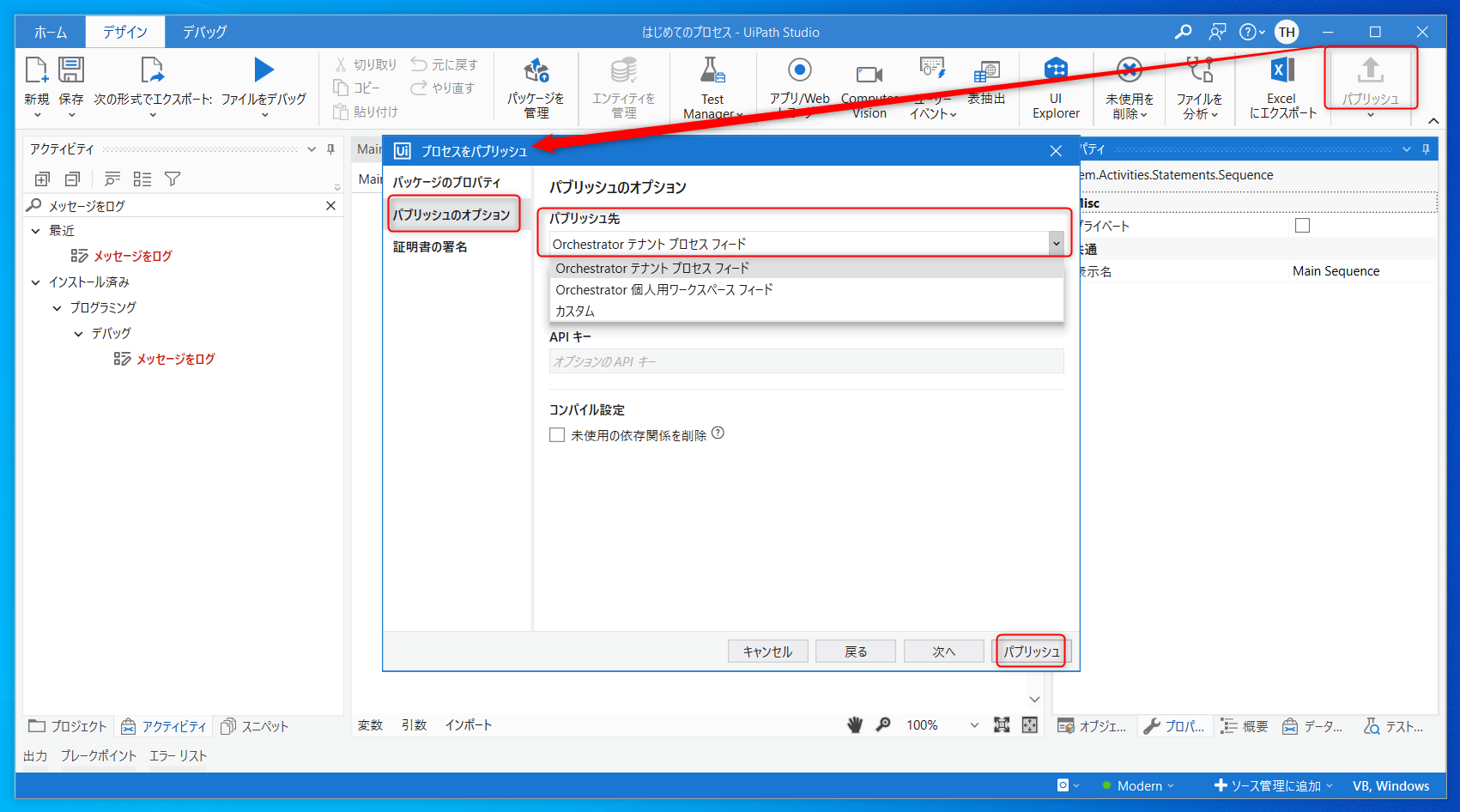Image resolution: width=1460 pixels, height=812 pixels.
Task: Collapse the デバッグ tree node
Action: click(x=78, y=334)
